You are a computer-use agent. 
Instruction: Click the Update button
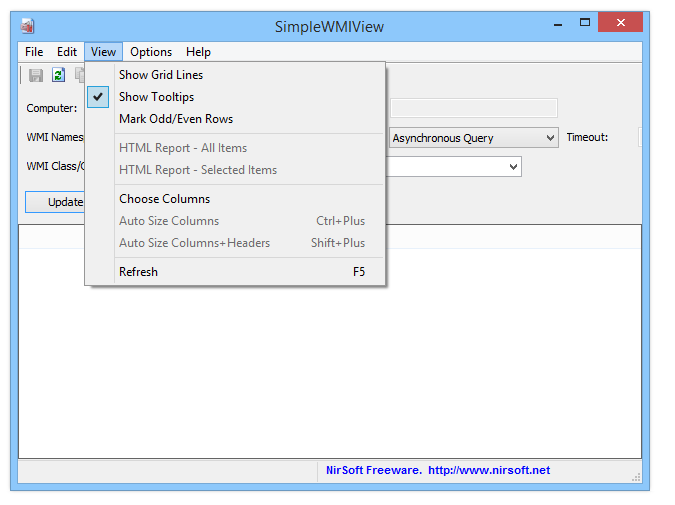point(55,202)
